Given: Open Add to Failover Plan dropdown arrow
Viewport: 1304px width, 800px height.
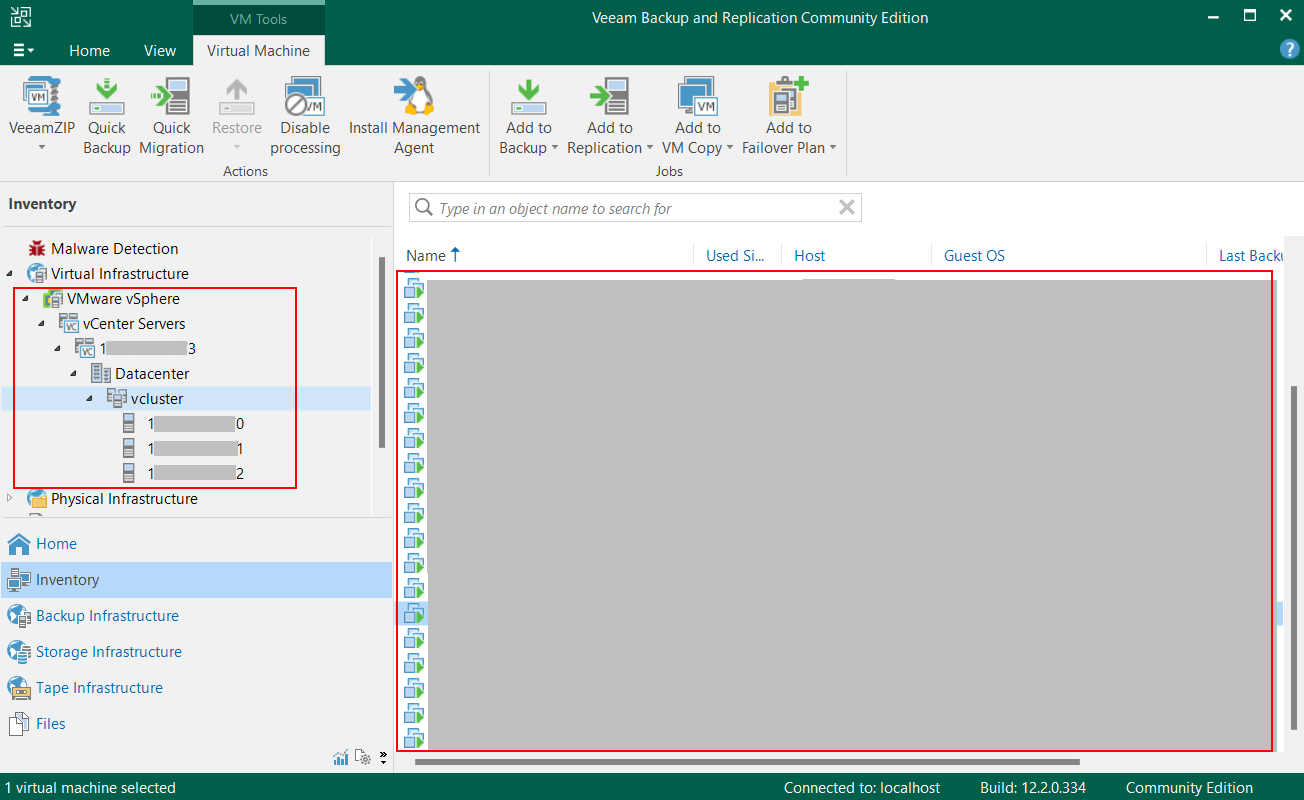Looking at the screenshot, I should 833,148.
